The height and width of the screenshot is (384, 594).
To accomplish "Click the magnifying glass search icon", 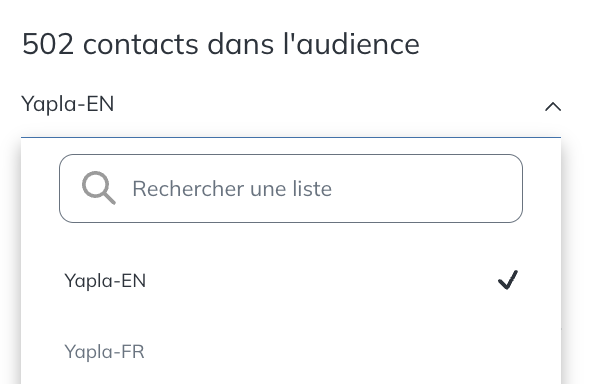I will [x=98, y=188].
